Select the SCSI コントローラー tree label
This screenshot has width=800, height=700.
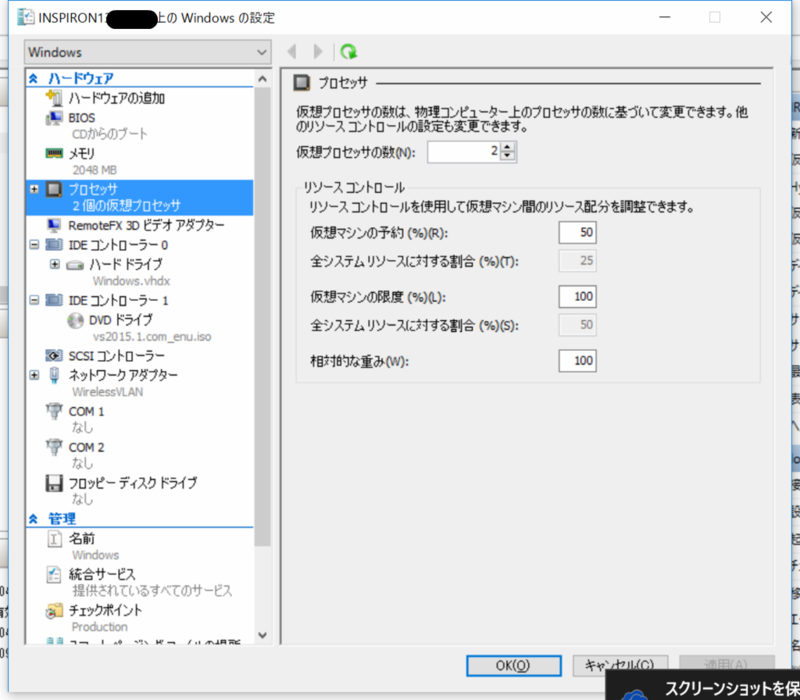[116, 356]
